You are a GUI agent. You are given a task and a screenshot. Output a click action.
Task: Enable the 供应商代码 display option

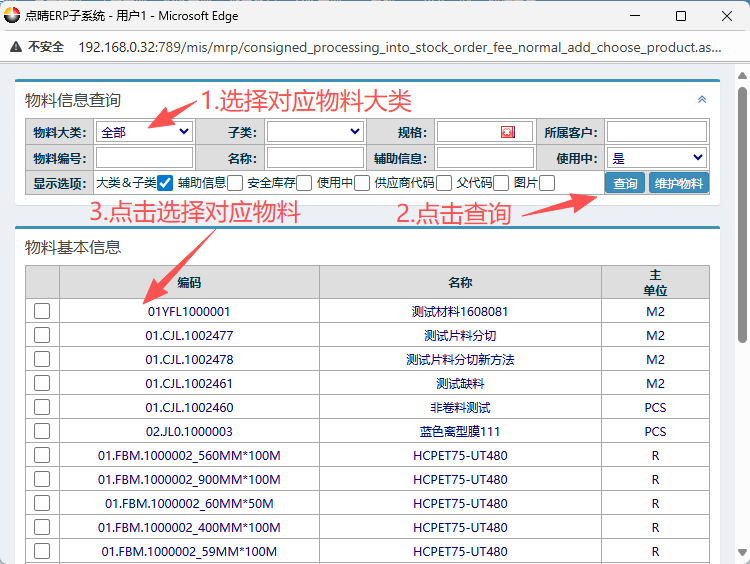point(444,183)
